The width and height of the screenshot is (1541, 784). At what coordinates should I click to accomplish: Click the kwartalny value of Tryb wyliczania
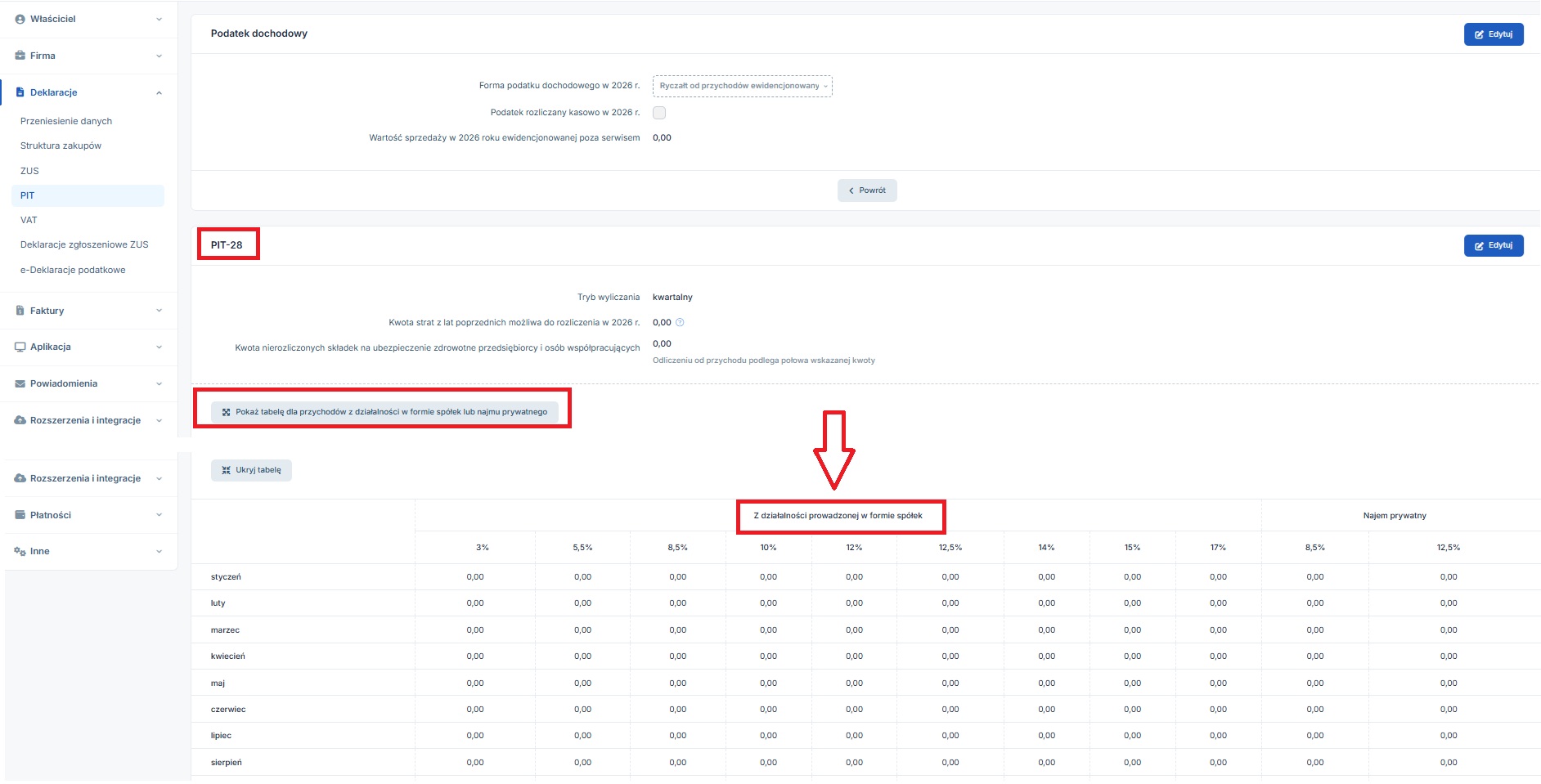click(672, 297)
